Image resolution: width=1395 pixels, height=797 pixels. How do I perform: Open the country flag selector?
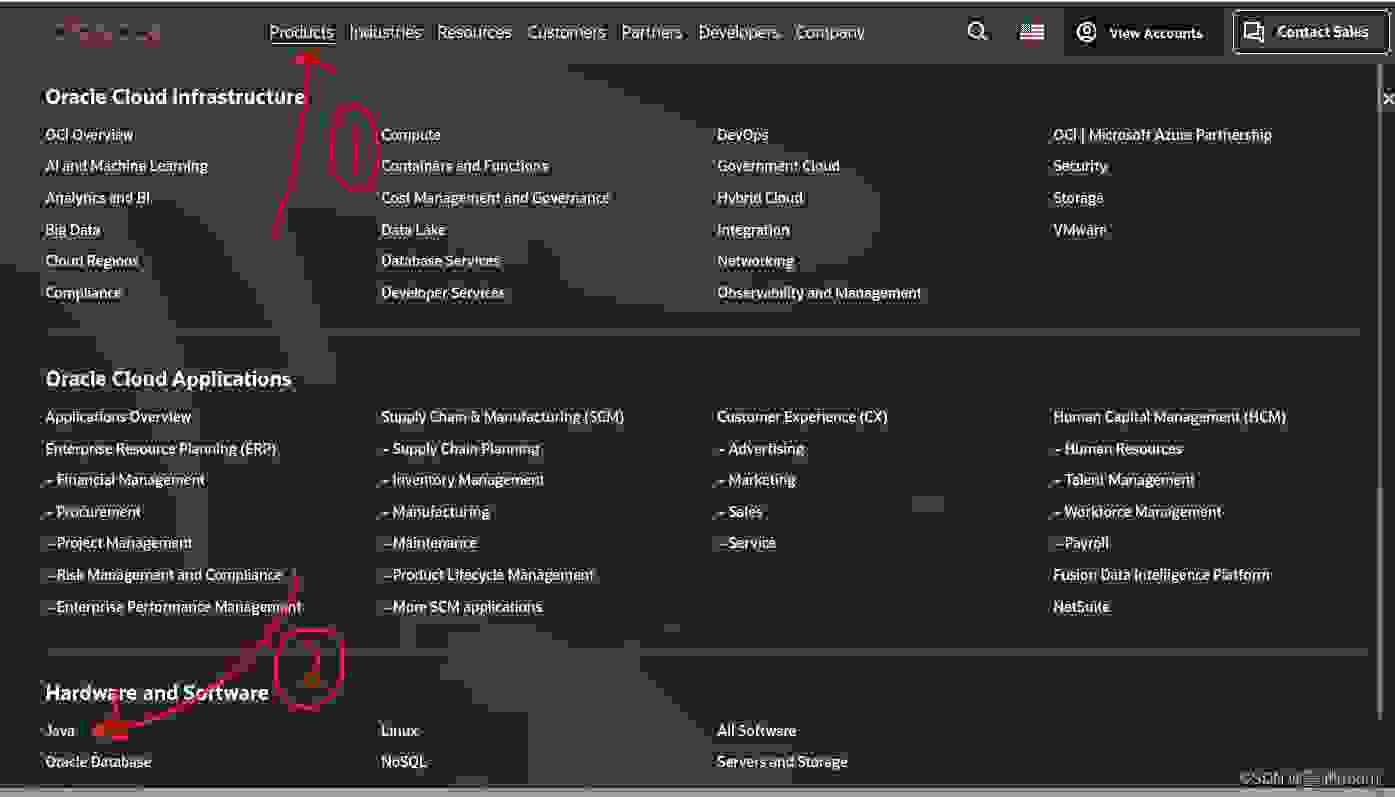[1032, 32]
